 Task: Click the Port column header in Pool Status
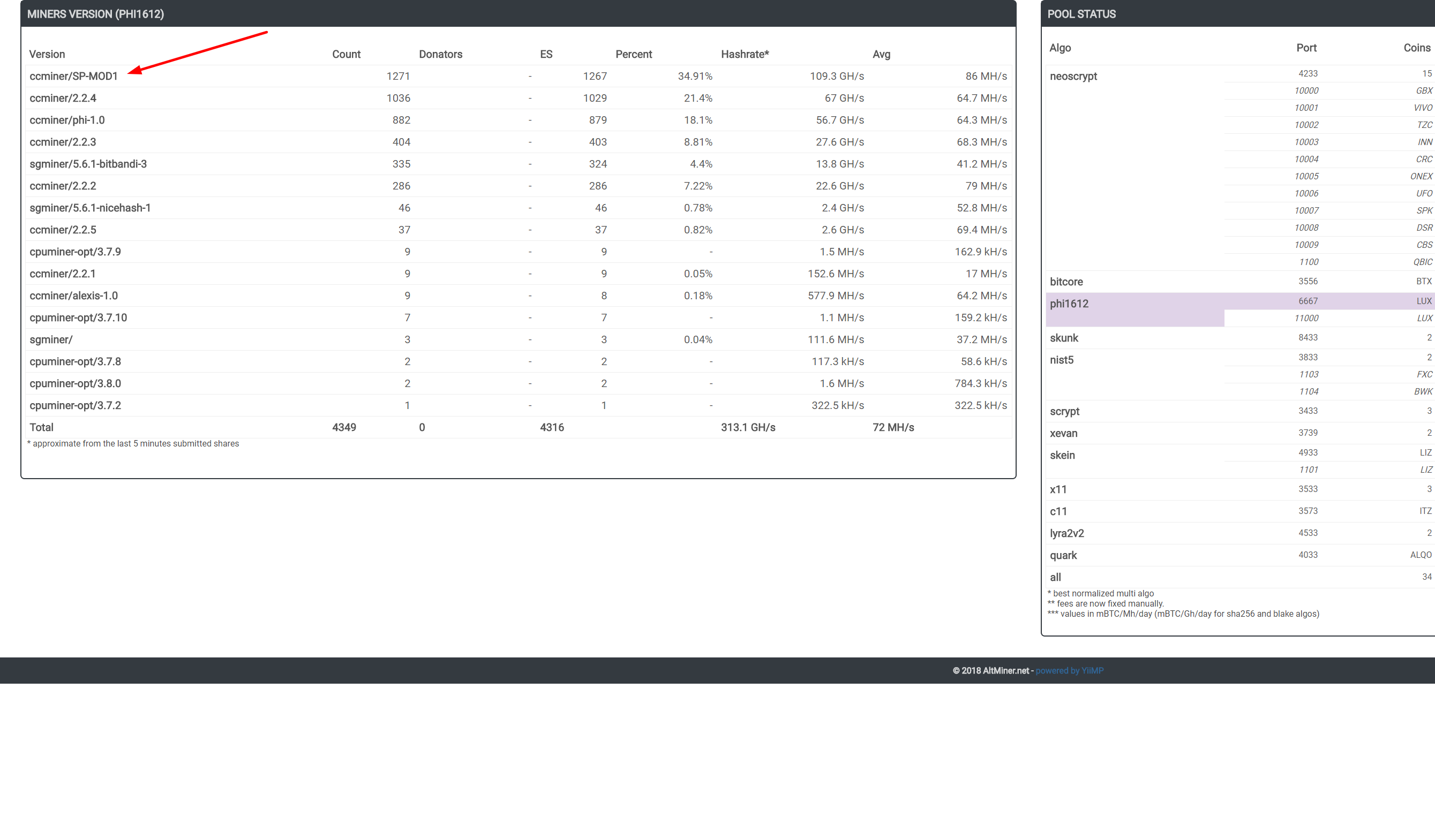(x=1306, y=48)
